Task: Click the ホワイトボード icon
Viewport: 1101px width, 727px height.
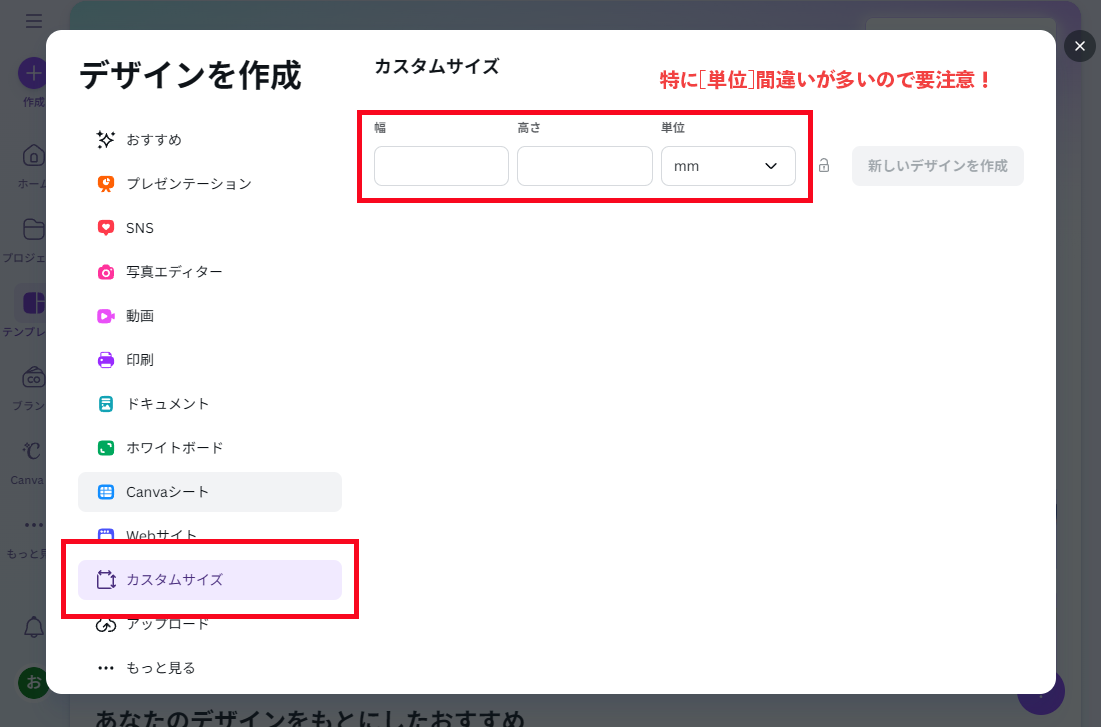Action: point(106,448)
